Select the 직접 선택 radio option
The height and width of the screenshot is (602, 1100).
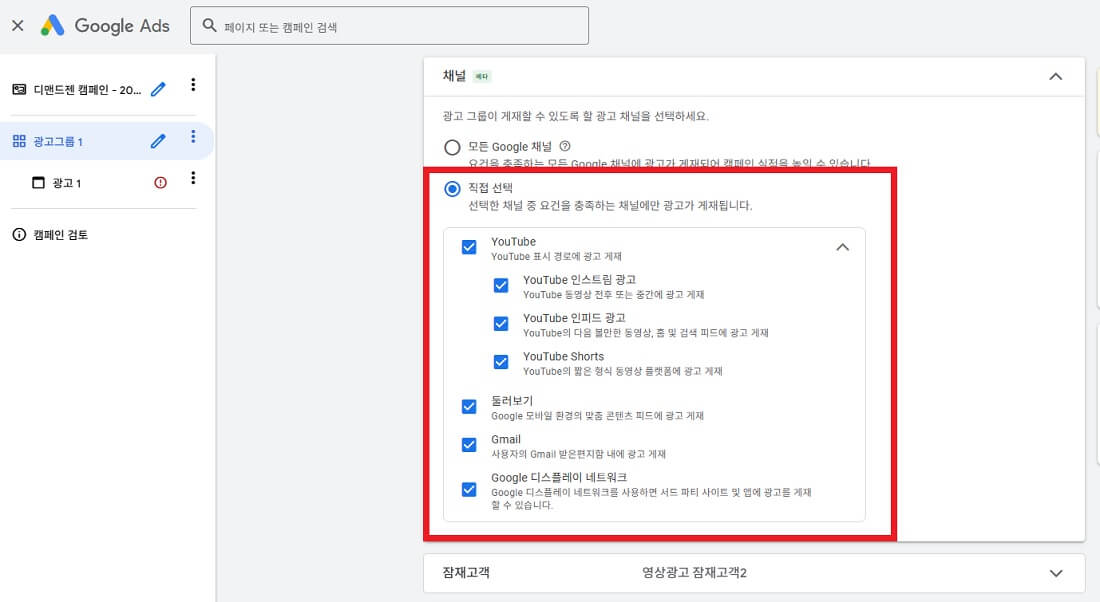tap(452, 189)
